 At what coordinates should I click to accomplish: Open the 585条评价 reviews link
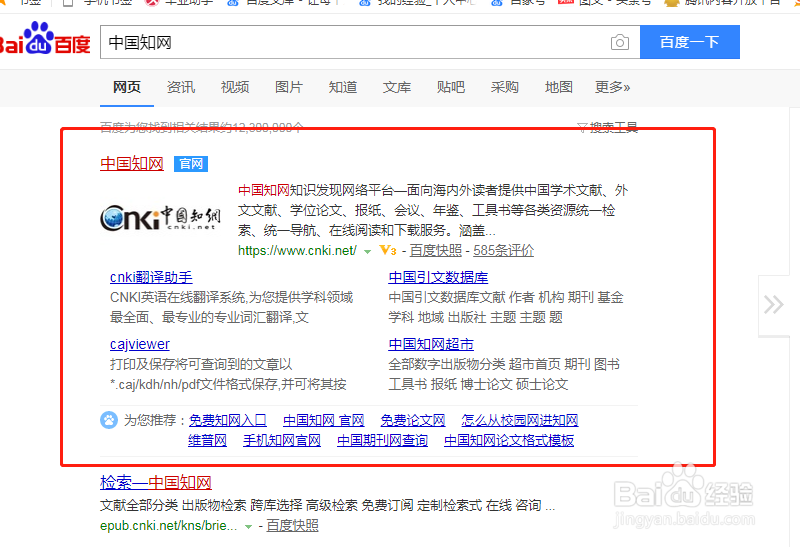pyautogui.click(x=504, y=251)
